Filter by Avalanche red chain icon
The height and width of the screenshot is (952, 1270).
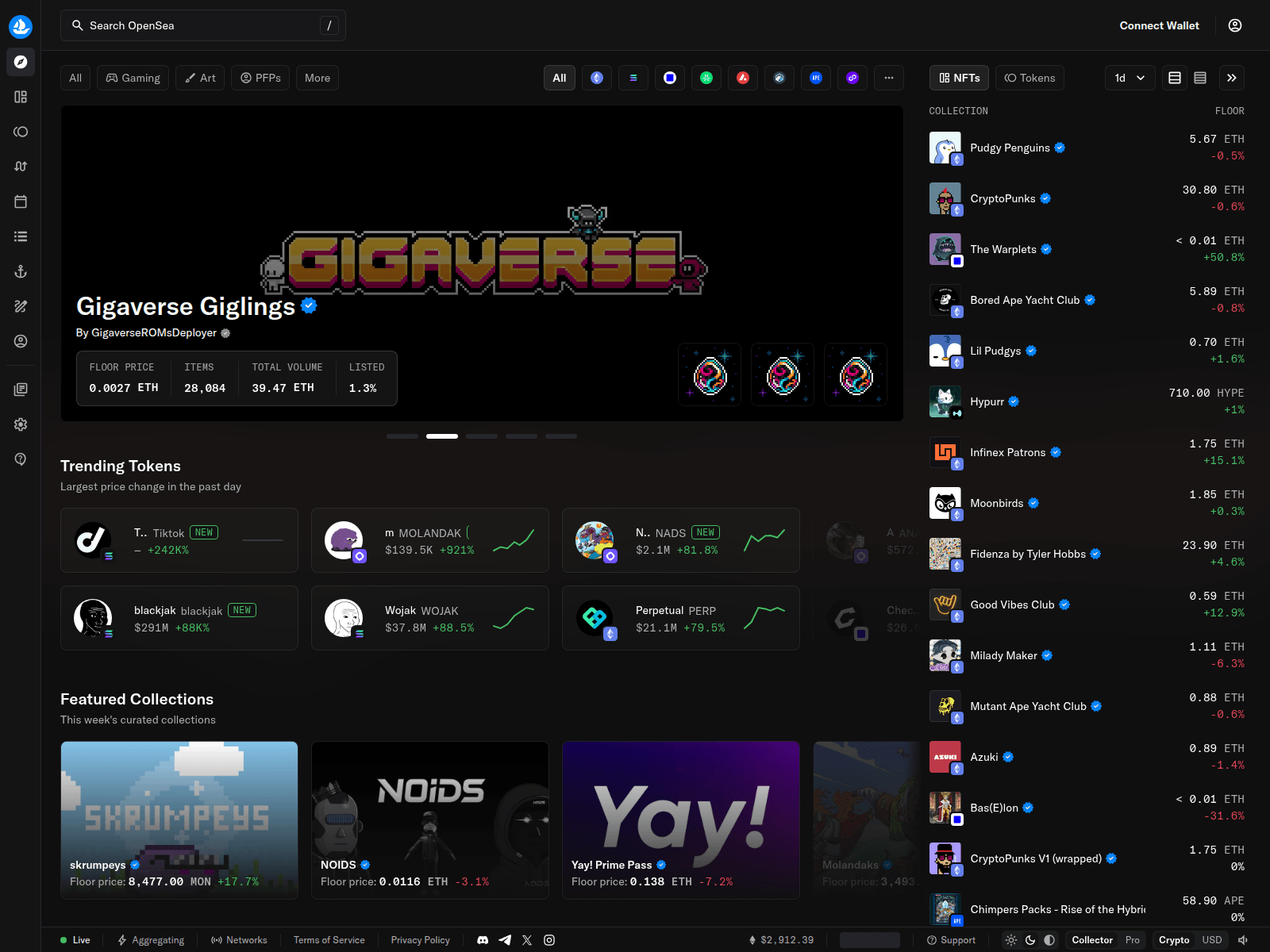click(x=743, y=78)
